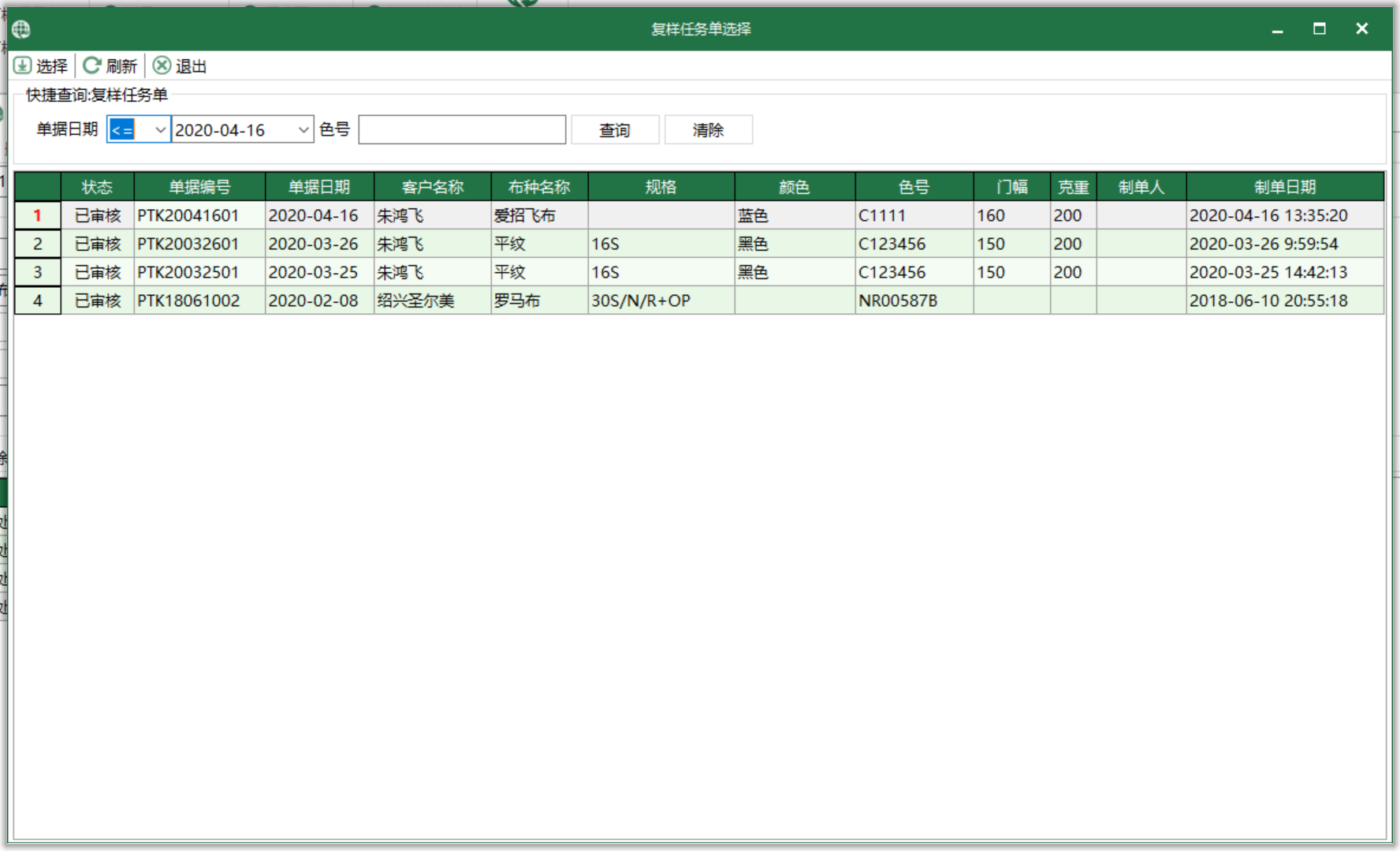Screen dimensions: 1400x851
Task: Click timestamp 2020-04-16 13:35:20
Action: click(x=1285, y=215)
